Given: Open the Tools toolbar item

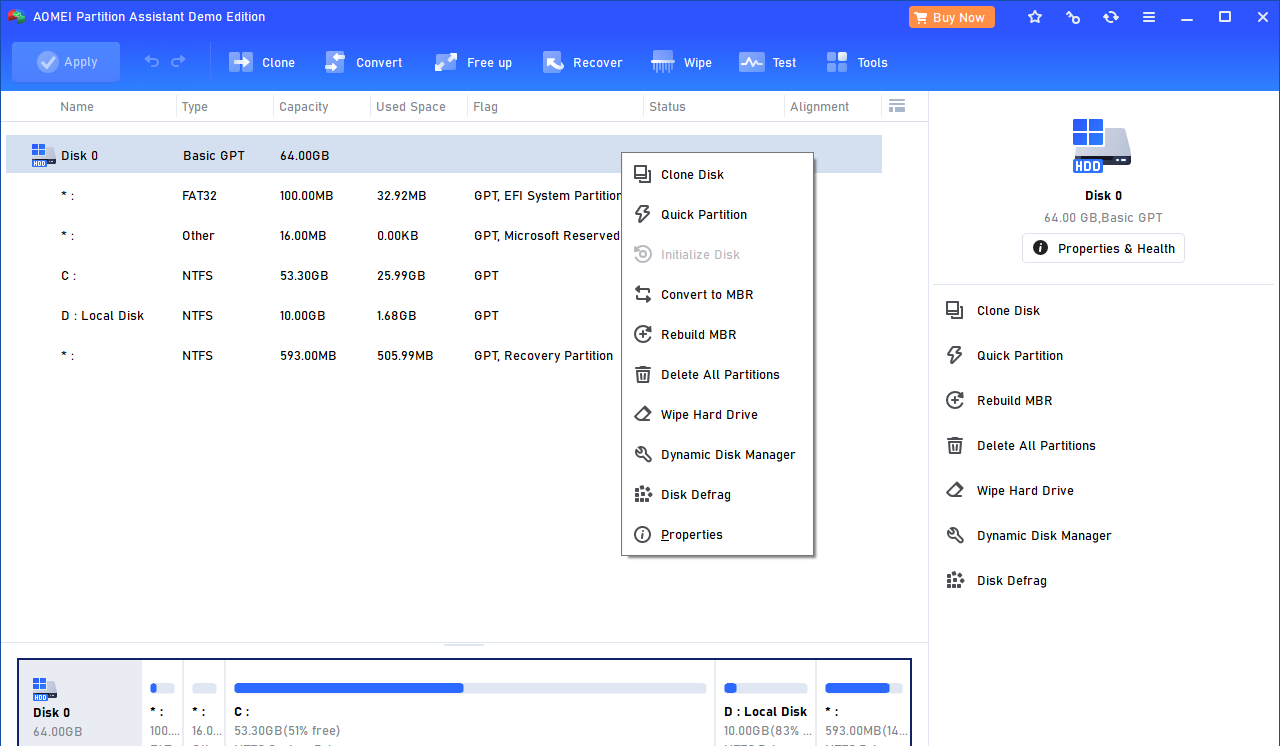Looking at the screenshot, I should tap(857, 62).
